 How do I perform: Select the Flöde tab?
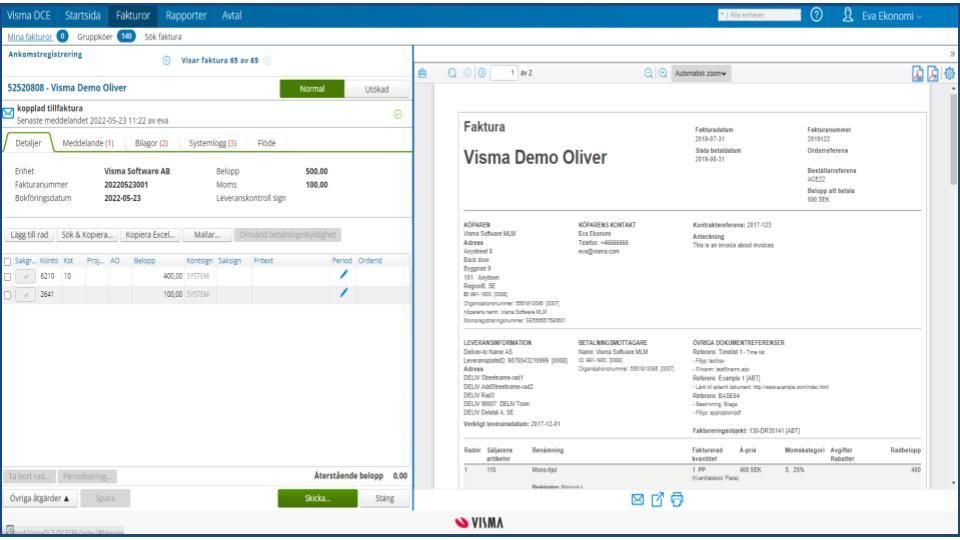click(x=266, y=143)
